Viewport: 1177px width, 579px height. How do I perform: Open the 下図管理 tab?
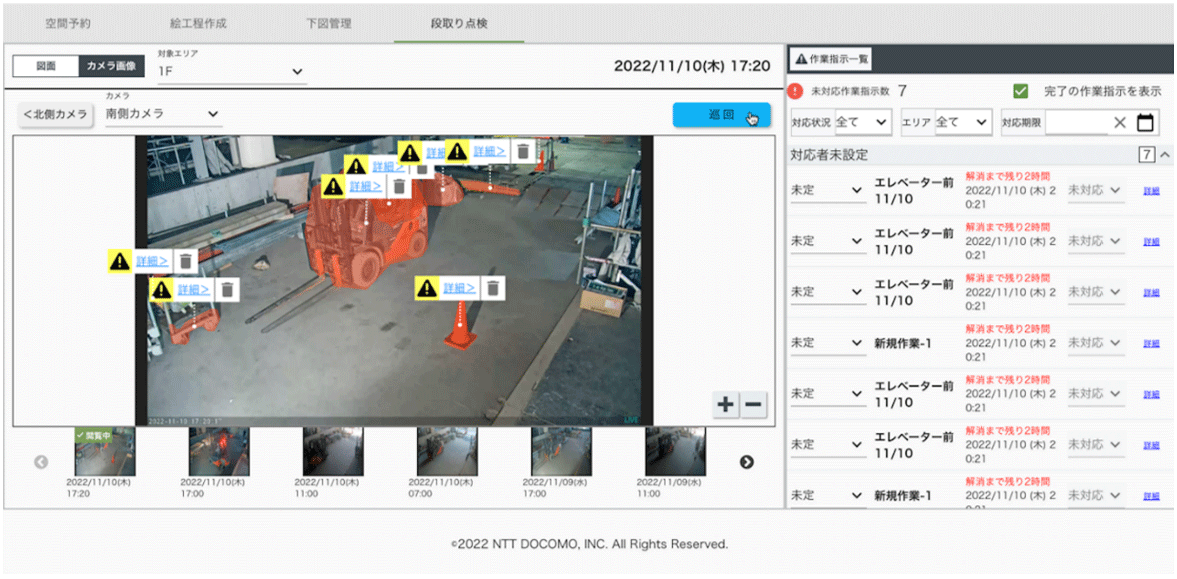pyautogui.click(x=329, y=23)
